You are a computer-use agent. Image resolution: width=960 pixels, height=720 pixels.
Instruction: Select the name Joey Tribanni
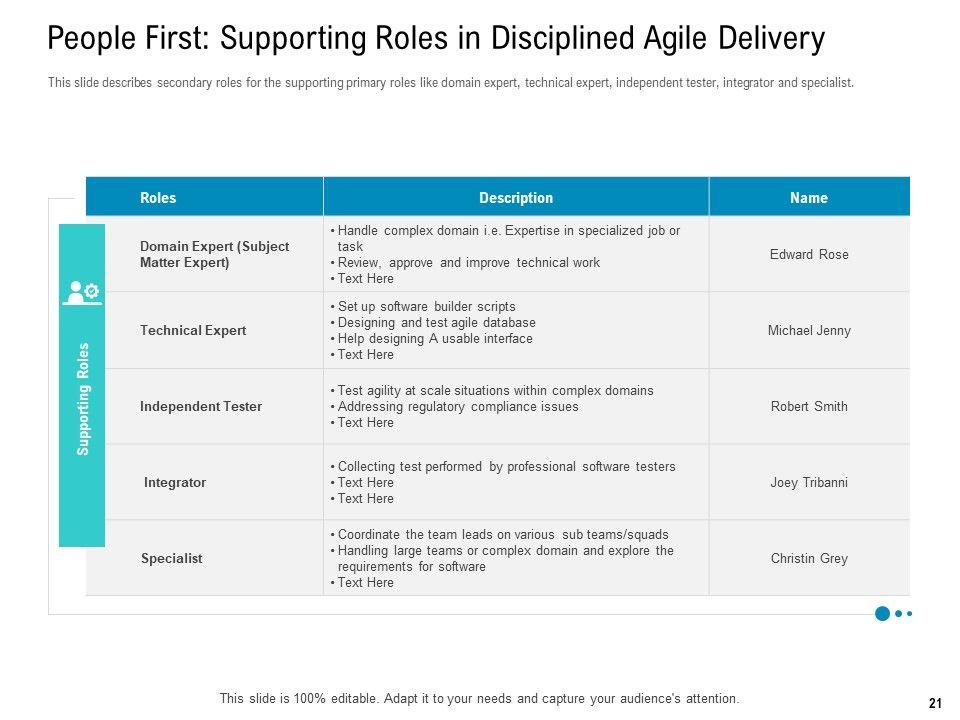809,483
